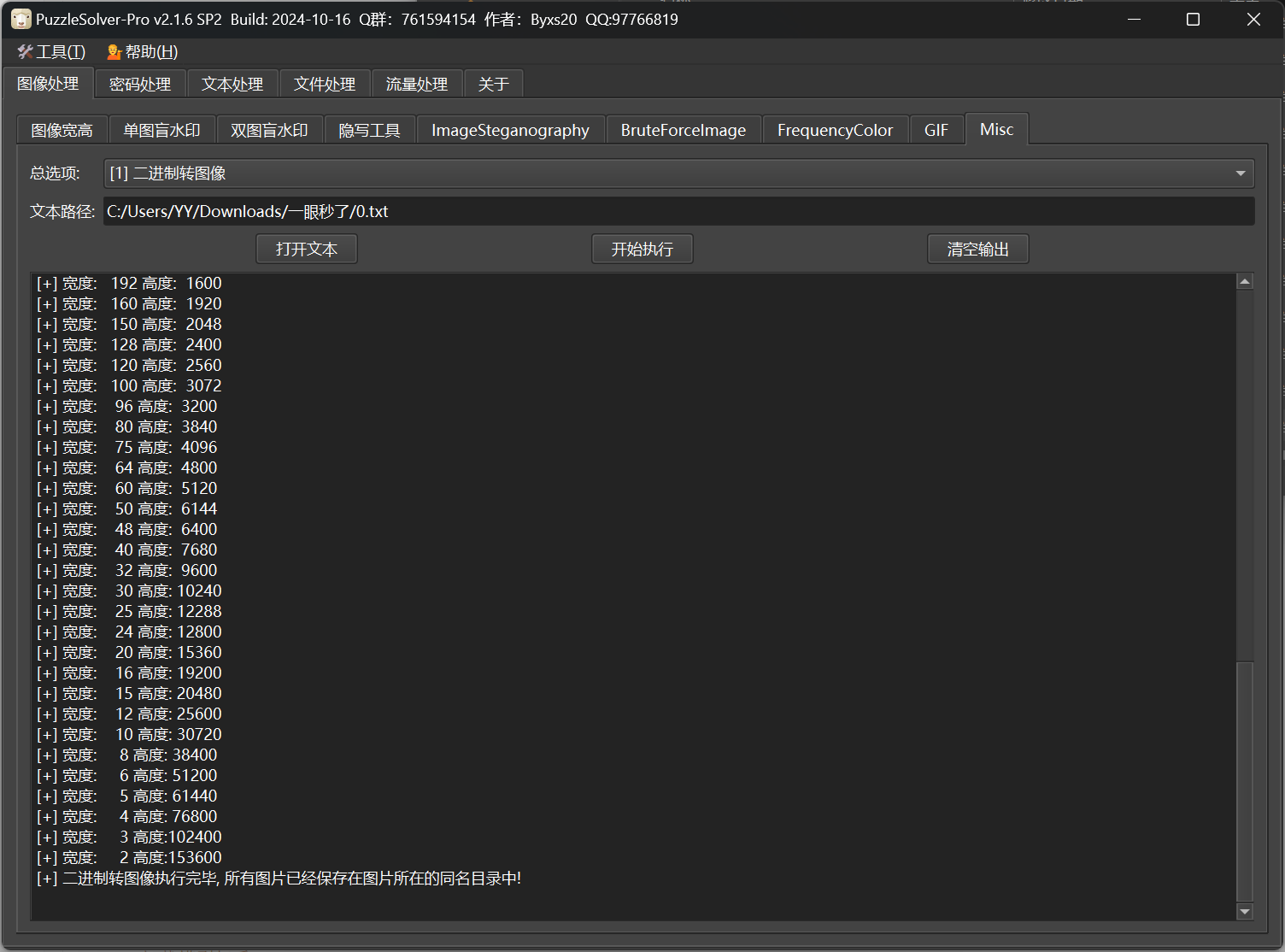
Task: Click the 清空输出 button
Action: click(x=978, y=249)
